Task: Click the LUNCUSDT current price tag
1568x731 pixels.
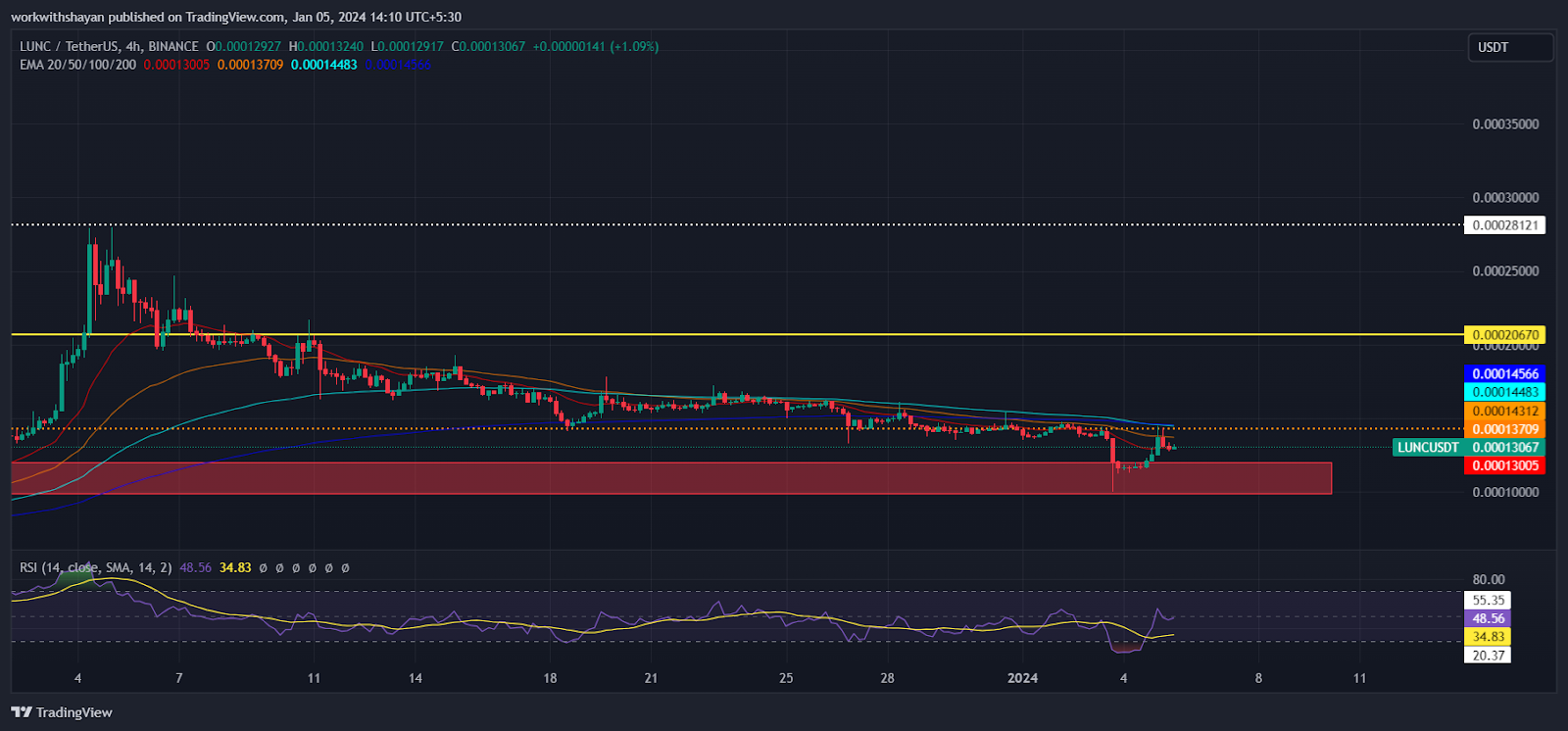Action: click(x=1468, y=447)
